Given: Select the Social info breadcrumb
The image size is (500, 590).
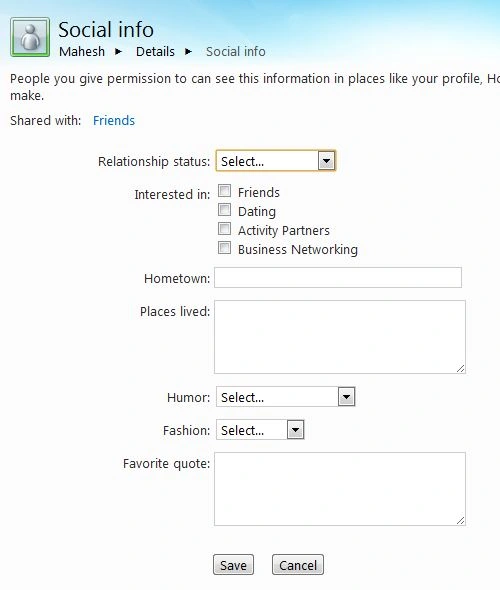Looking at the screenshot, I should tap(236, 52).
